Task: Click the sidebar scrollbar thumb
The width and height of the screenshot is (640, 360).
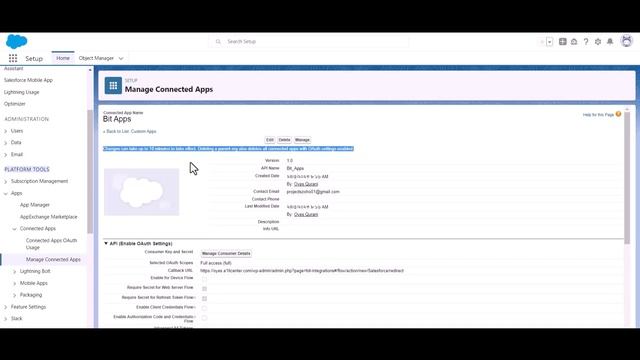Action: (90, 171)
